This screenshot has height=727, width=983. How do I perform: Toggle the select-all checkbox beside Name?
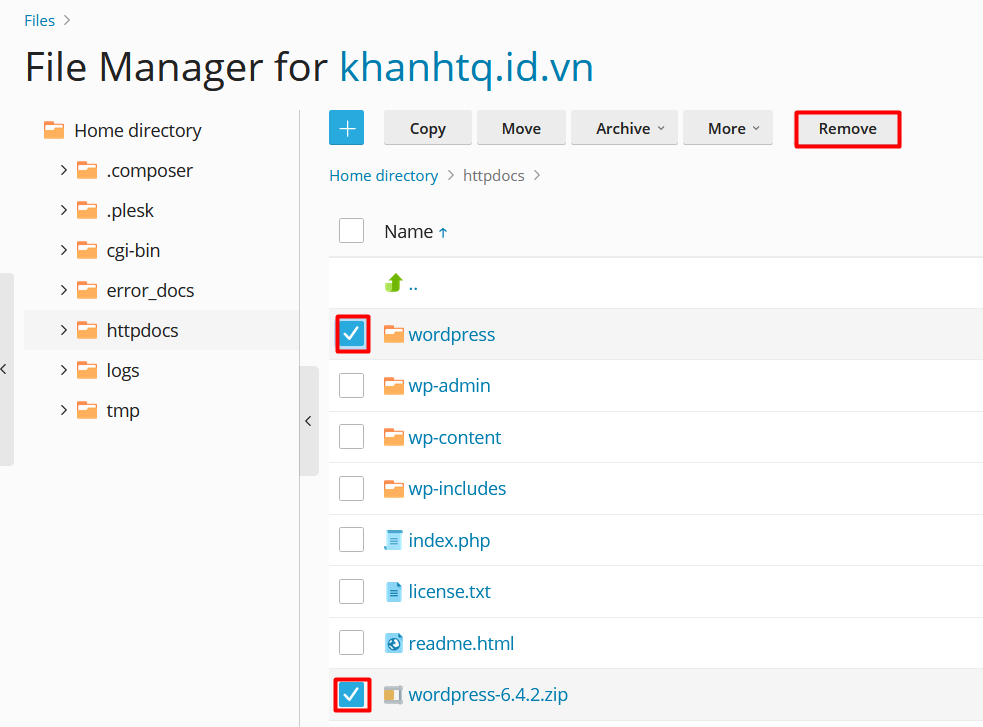point(352,231)
